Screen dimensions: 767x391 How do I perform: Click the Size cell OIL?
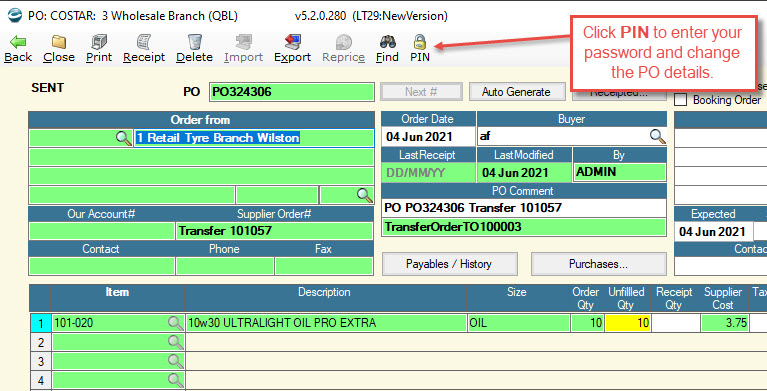point(519,323)
